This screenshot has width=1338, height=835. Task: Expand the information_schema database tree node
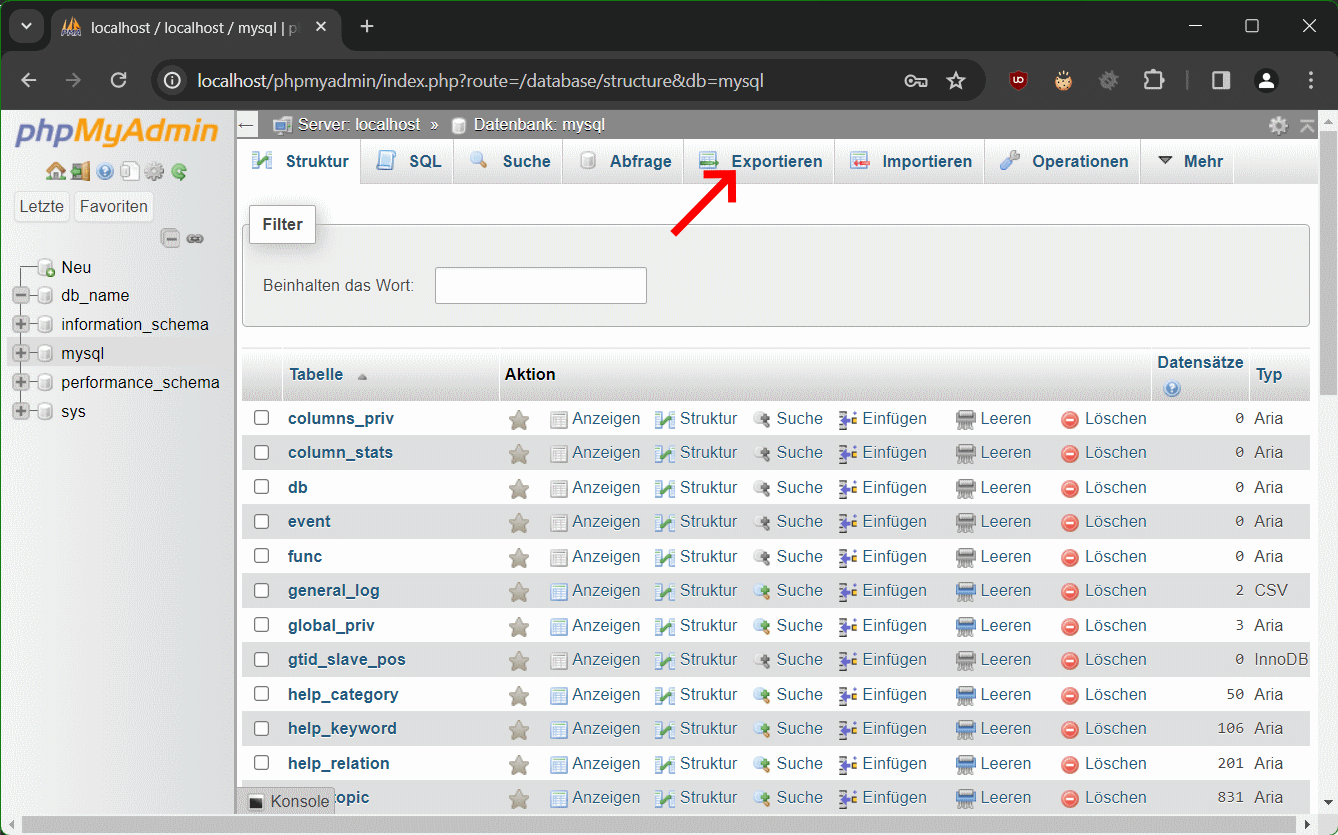[x=20, y=324]
